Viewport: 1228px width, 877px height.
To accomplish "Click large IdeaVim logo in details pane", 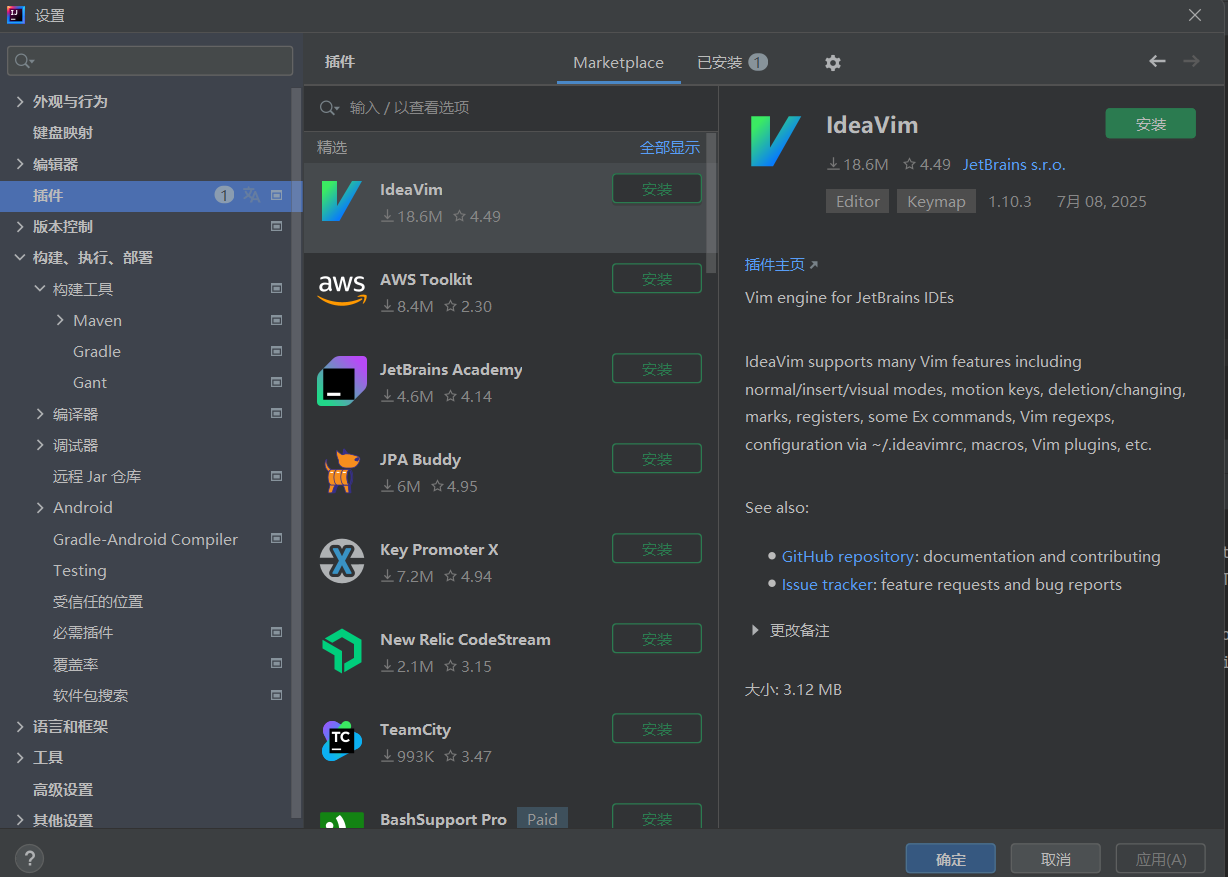I will point(775,141).
